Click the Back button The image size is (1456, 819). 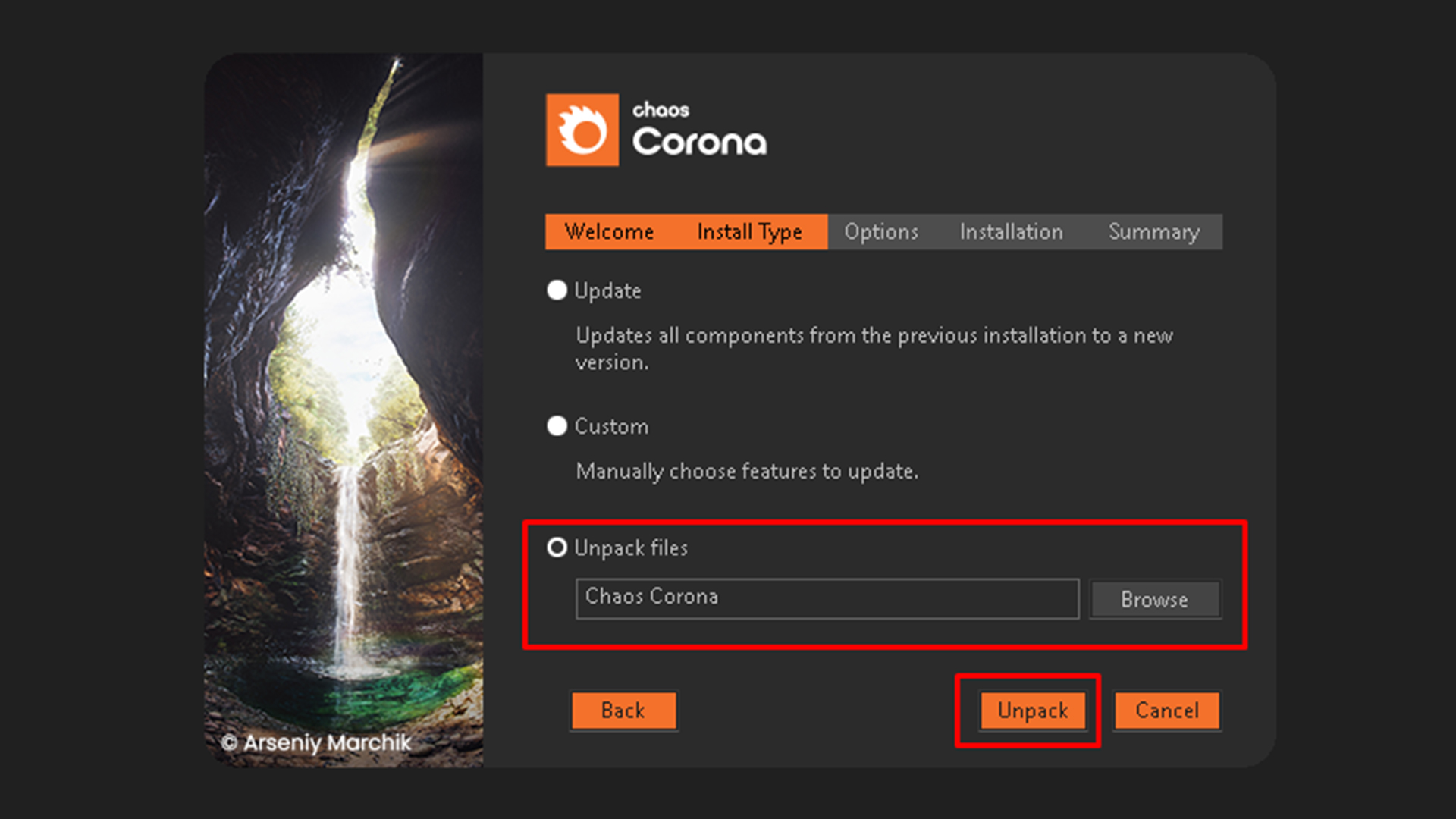623,711
